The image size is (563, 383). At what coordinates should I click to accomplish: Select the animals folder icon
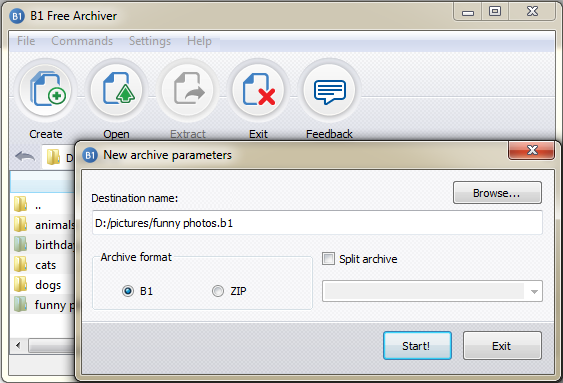(20, 224)
